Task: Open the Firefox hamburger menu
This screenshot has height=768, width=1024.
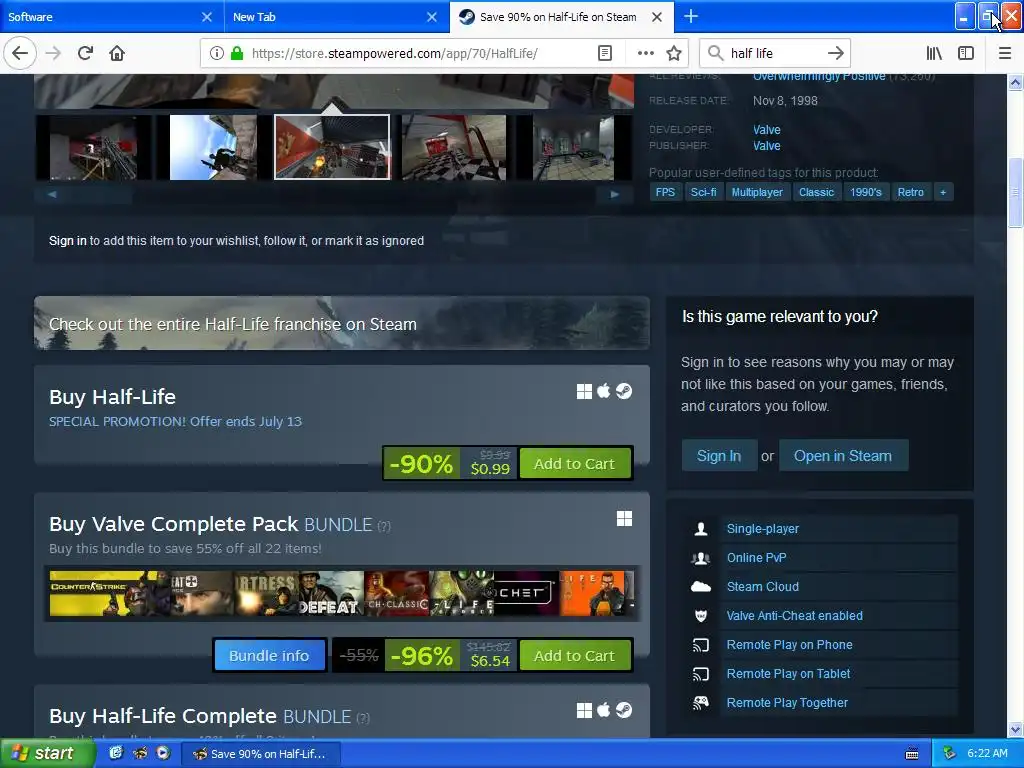Action: coord(1005,53)
